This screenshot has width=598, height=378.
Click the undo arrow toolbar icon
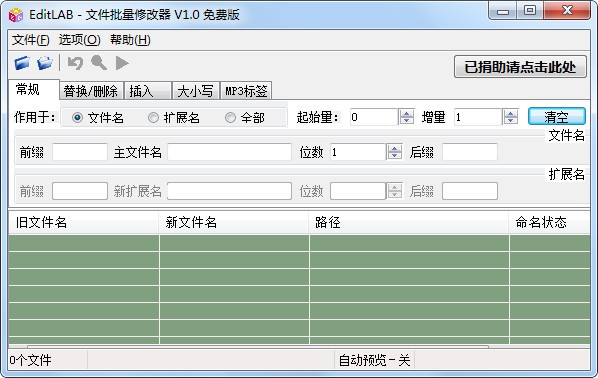coord(75,63)
